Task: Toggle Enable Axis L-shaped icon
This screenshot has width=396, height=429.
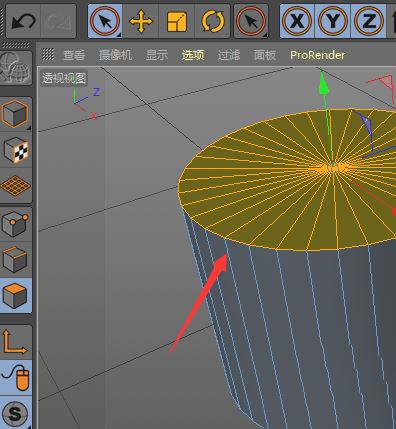Action: (15, 342)
